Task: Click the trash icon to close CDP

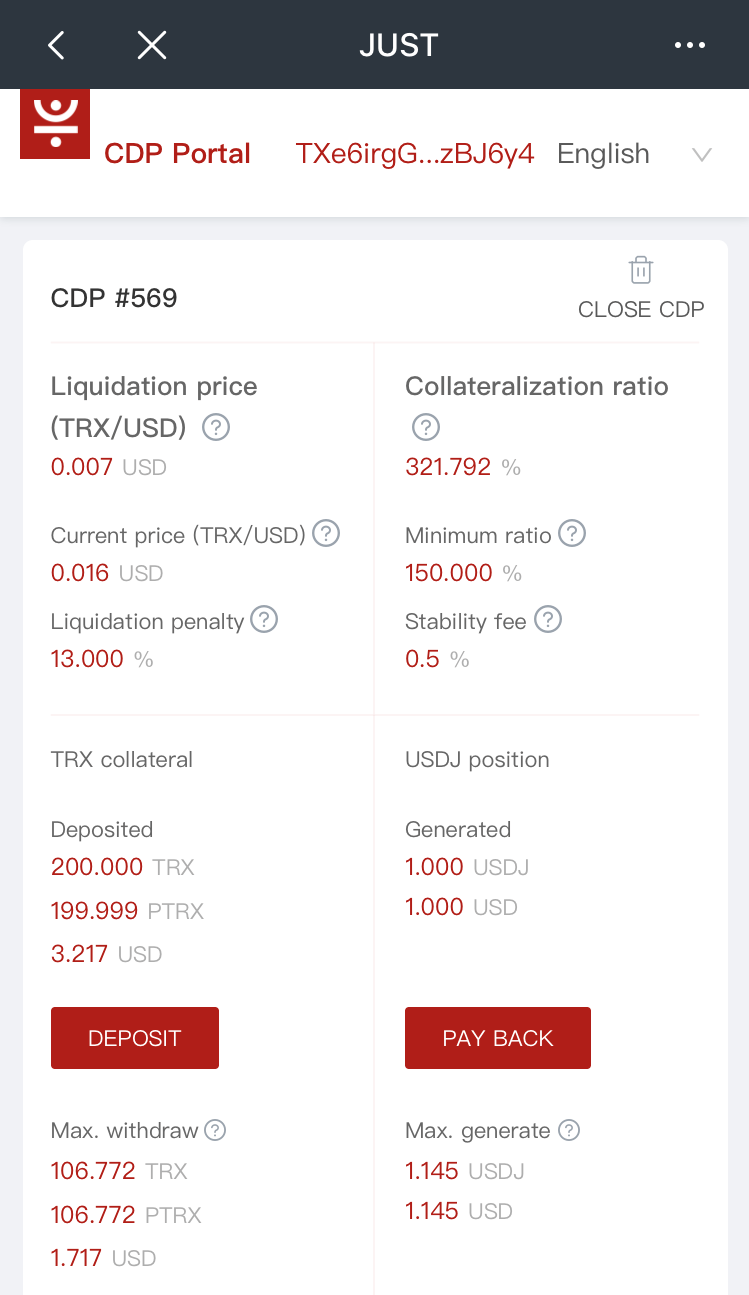Action: [x=641, y=270]
